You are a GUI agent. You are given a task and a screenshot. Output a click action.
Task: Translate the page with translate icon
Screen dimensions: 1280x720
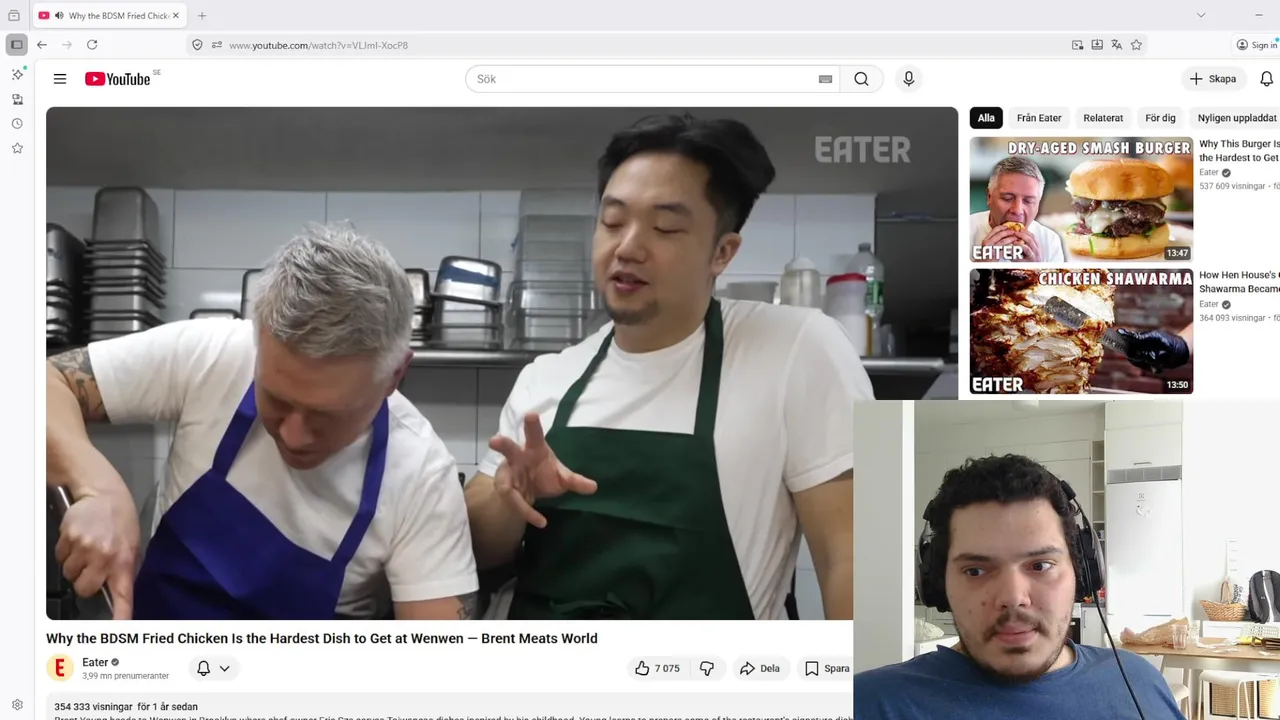1117,45
